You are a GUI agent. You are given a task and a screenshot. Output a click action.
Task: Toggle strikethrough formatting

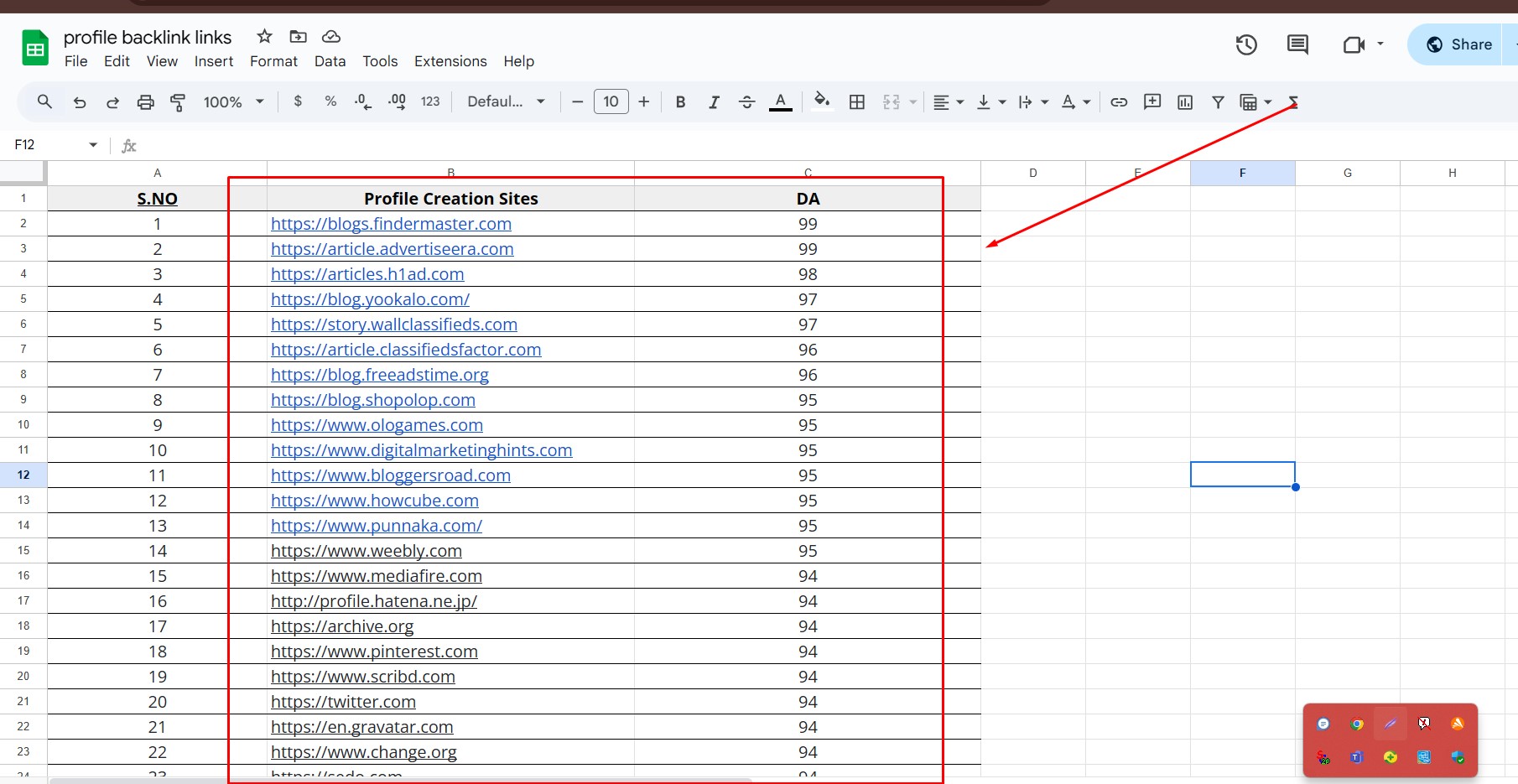click(746, 102)
